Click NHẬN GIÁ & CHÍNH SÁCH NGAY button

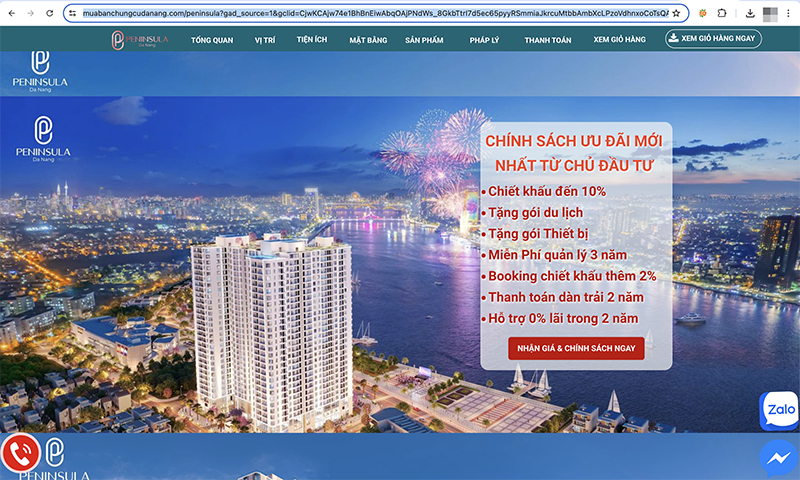[576, 348]
